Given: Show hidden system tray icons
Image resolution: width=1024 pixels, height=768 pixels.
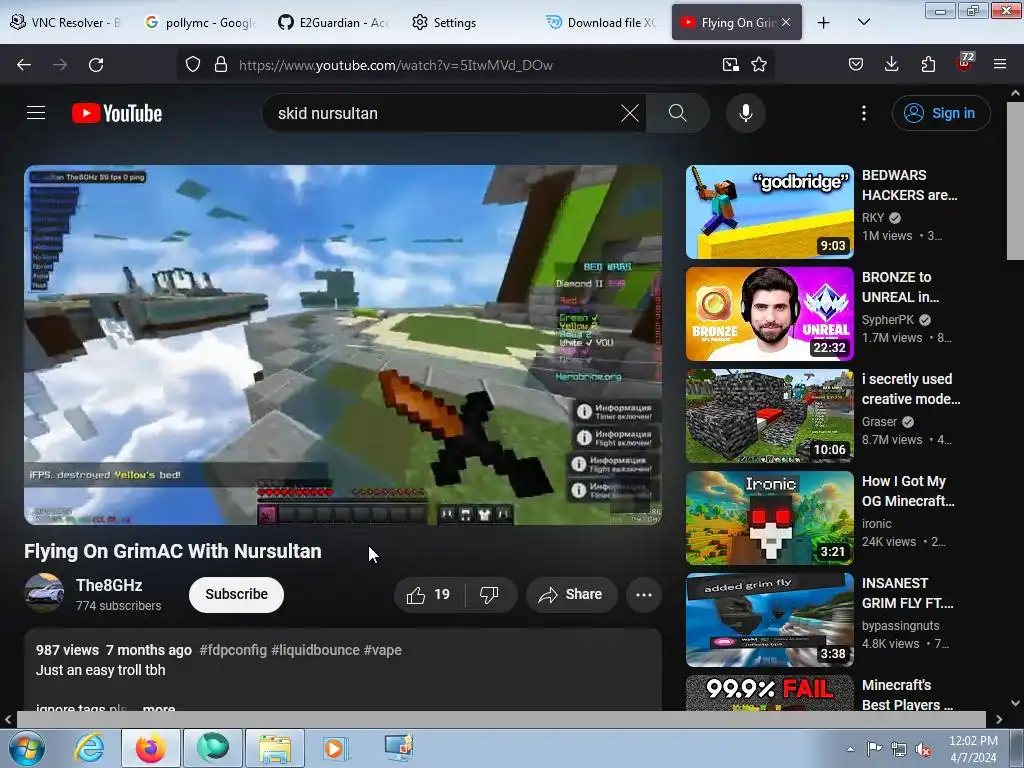Looking at the screenshot, I should (850, 749).
